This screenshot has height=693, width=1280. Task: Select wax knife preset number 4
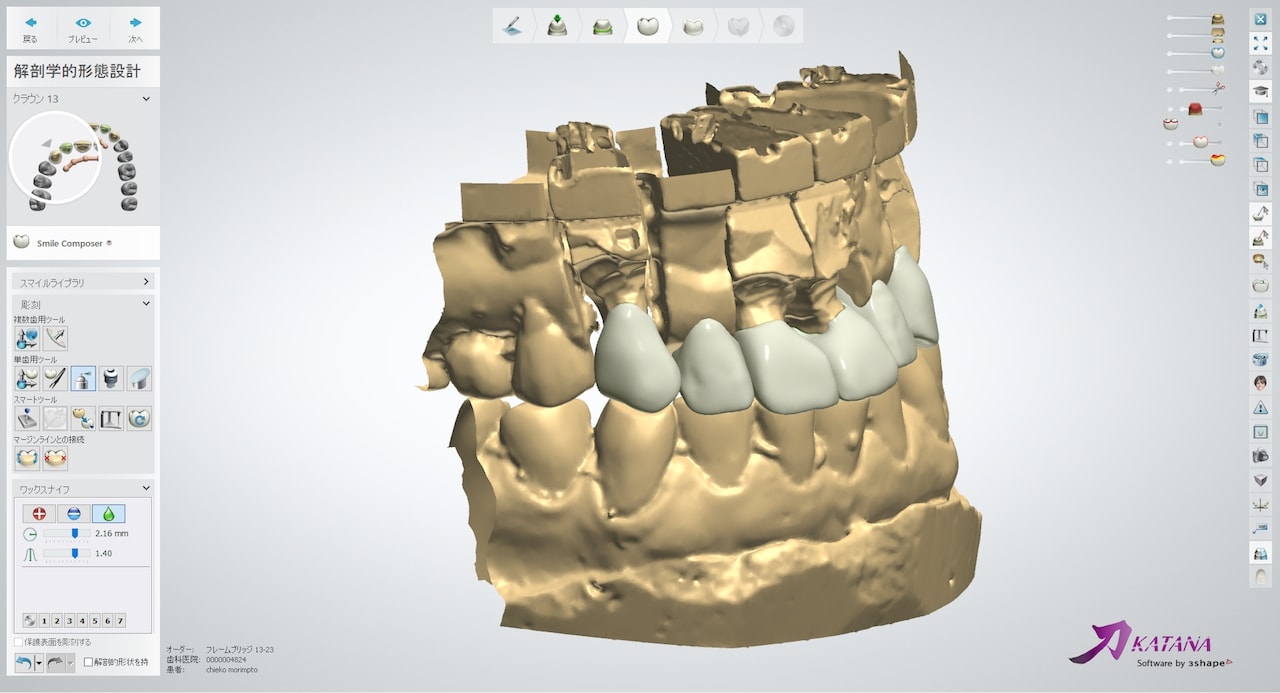pos(82,620)
